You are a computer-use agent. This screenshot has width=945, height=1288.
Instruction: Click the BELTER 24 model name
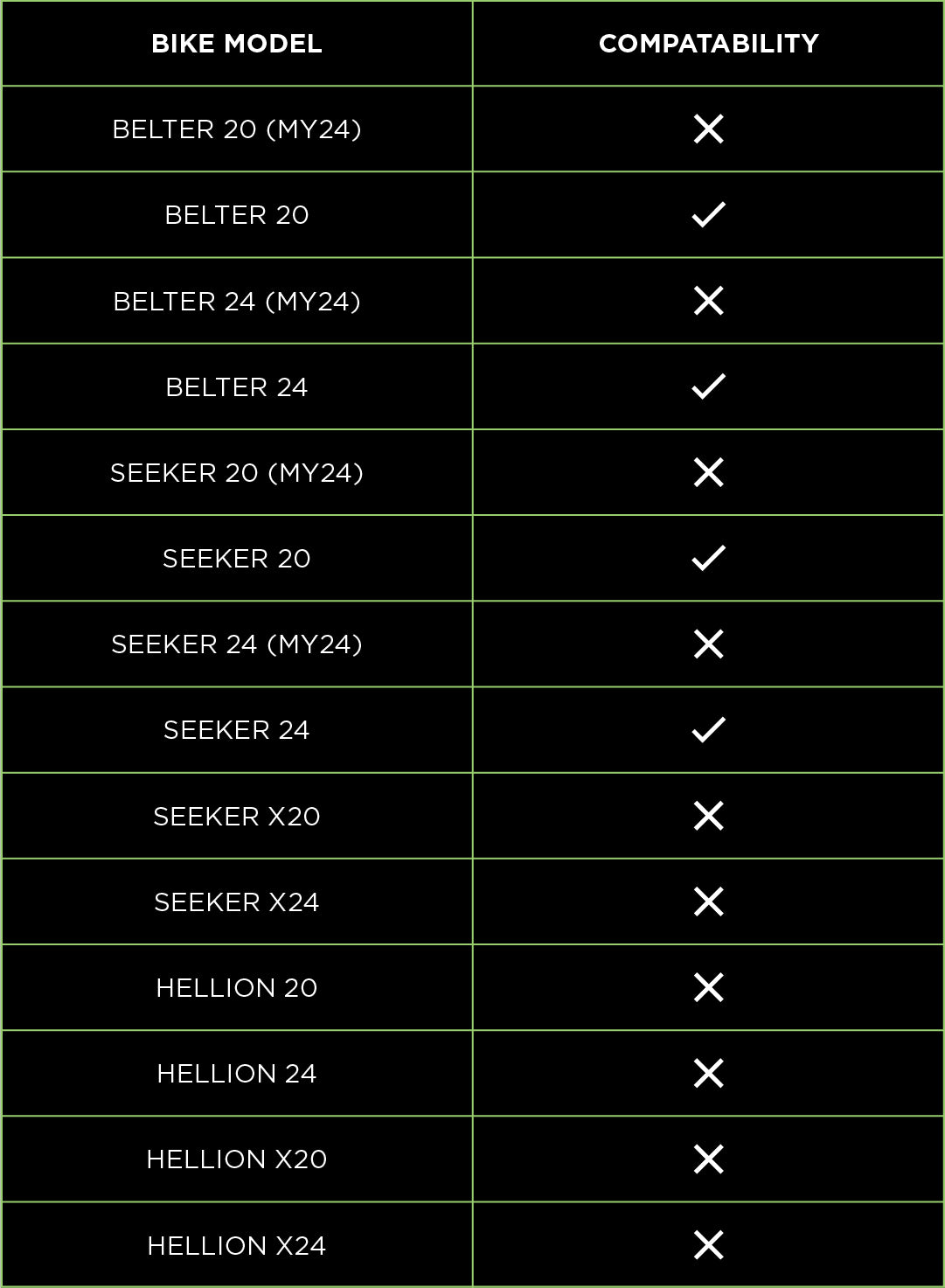point(237,386)
